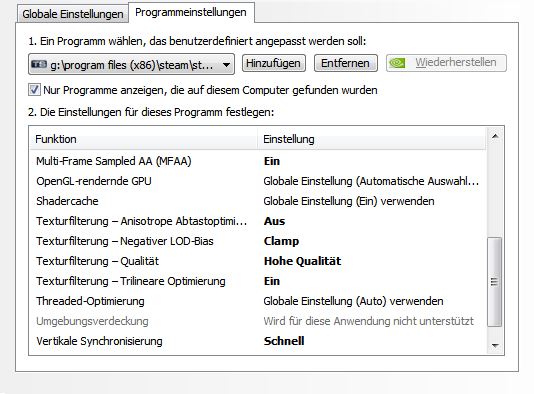
Task: Click the settings list scrollbar thumb
Action: (x=494, y=282)
